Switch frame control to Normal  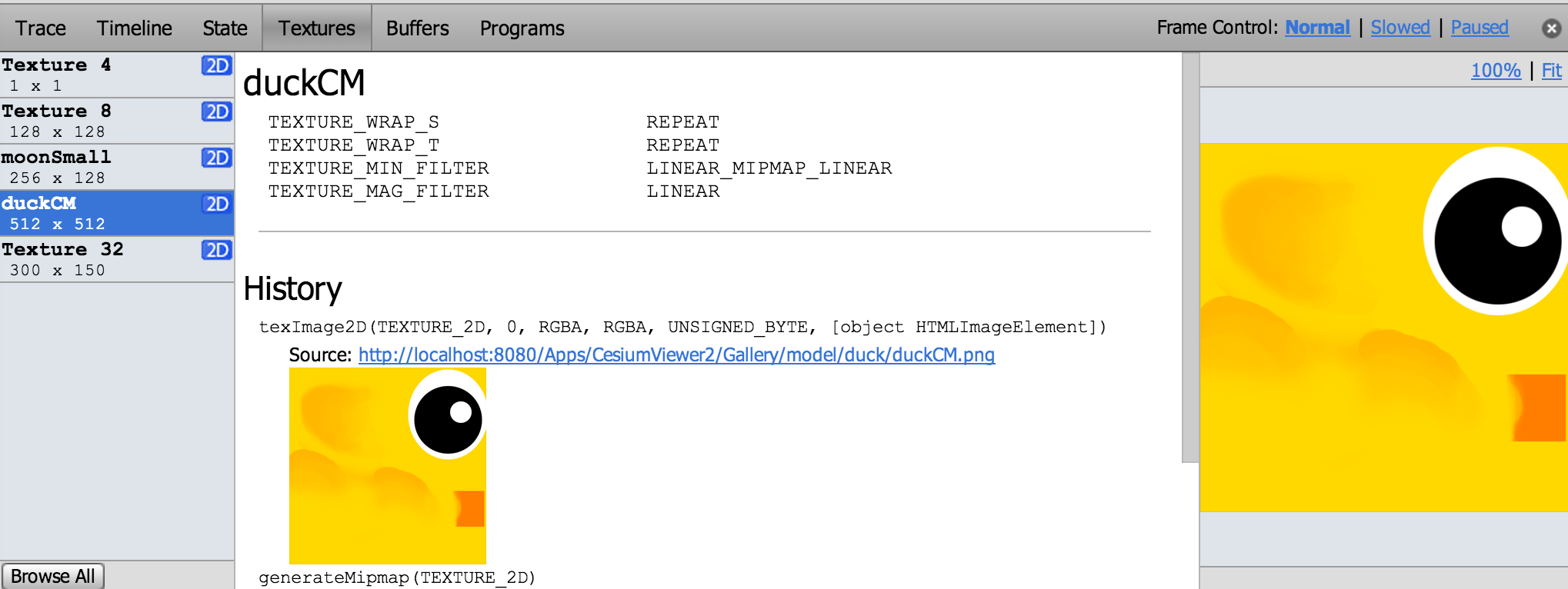tap(1317, 28)
